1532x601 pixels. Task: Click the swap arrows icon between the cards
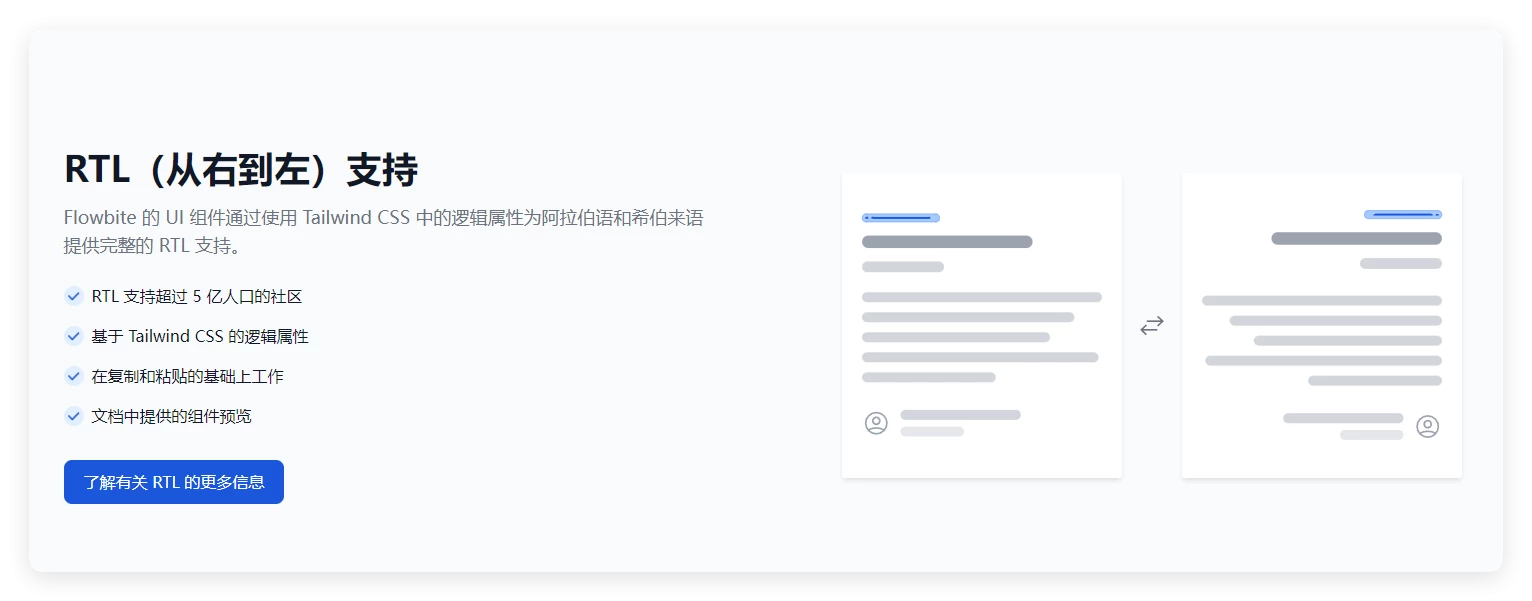click(1152, 325)
